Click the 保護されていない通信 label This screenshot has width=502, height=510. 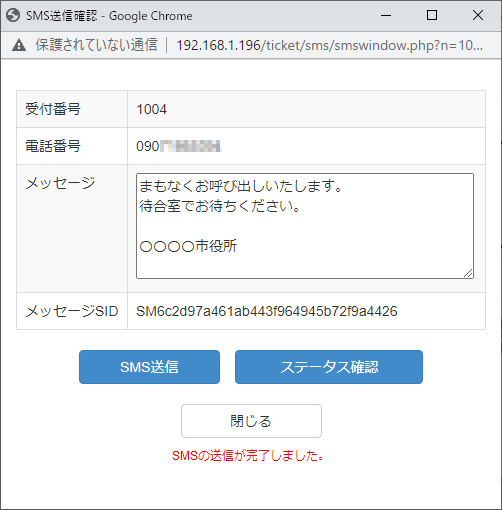[96, 45]
